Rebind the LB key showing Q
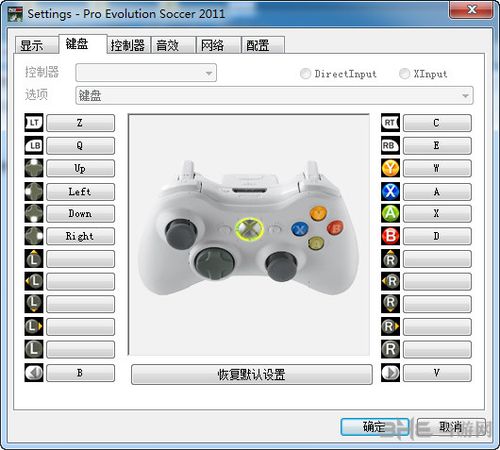Image resolution: width=500 pixels, height=450 pixels. point(80,146)
